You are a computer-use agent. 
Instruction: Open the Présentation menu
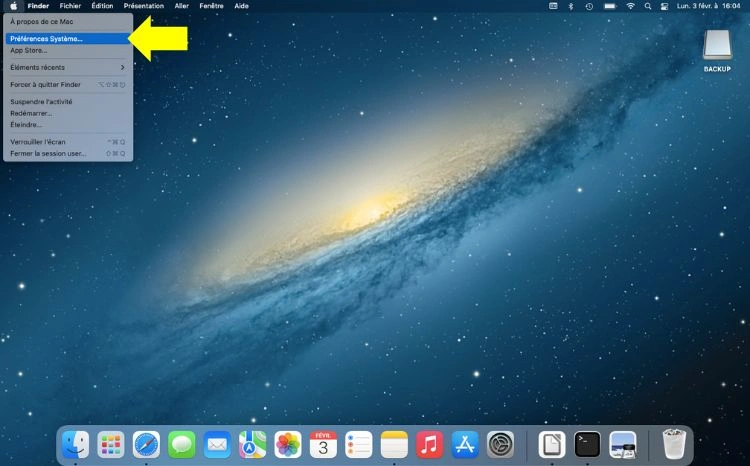coord(143,6)
